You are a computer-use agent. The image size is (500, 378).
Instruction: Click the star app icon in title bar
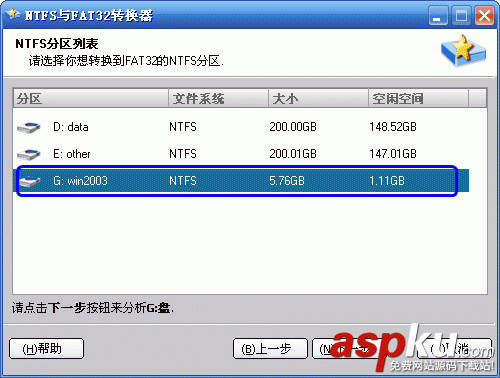click(13, 14)
